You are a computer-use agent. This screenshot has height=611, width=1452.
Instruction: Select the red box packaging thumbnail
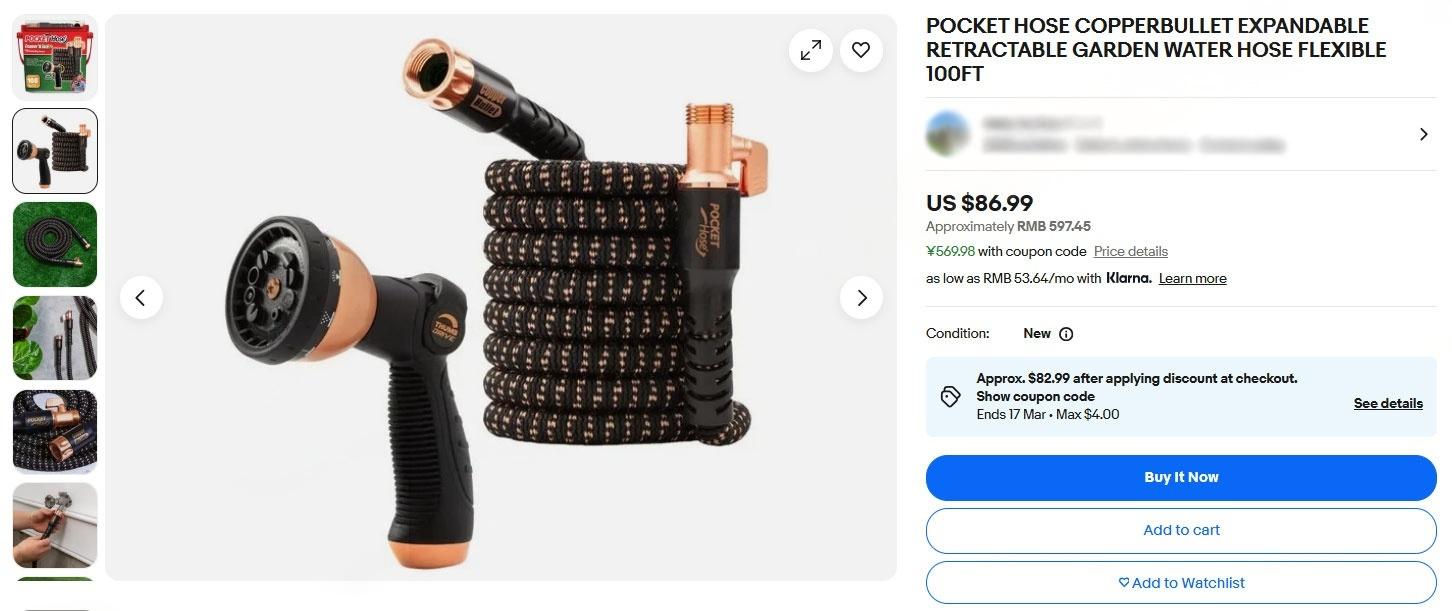tap(55, 57)
